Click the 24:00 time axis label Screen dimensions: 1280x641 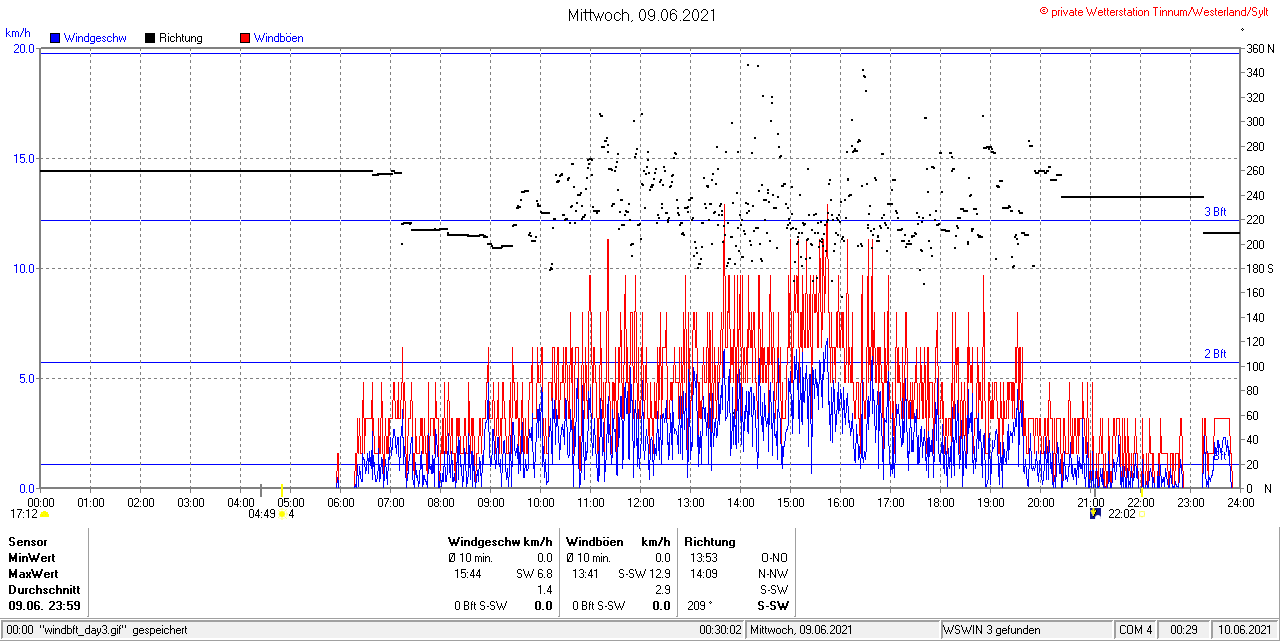point(1241,502)
